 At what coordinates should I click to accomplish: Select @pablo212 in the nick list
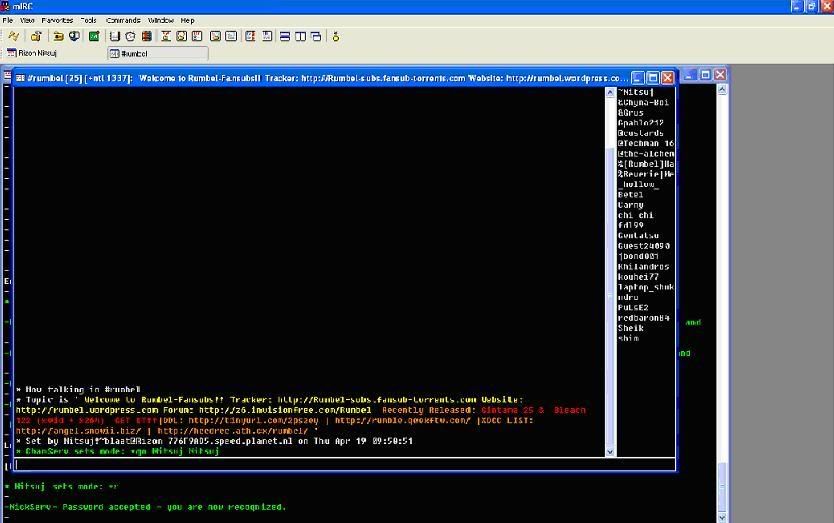point(640,123)
